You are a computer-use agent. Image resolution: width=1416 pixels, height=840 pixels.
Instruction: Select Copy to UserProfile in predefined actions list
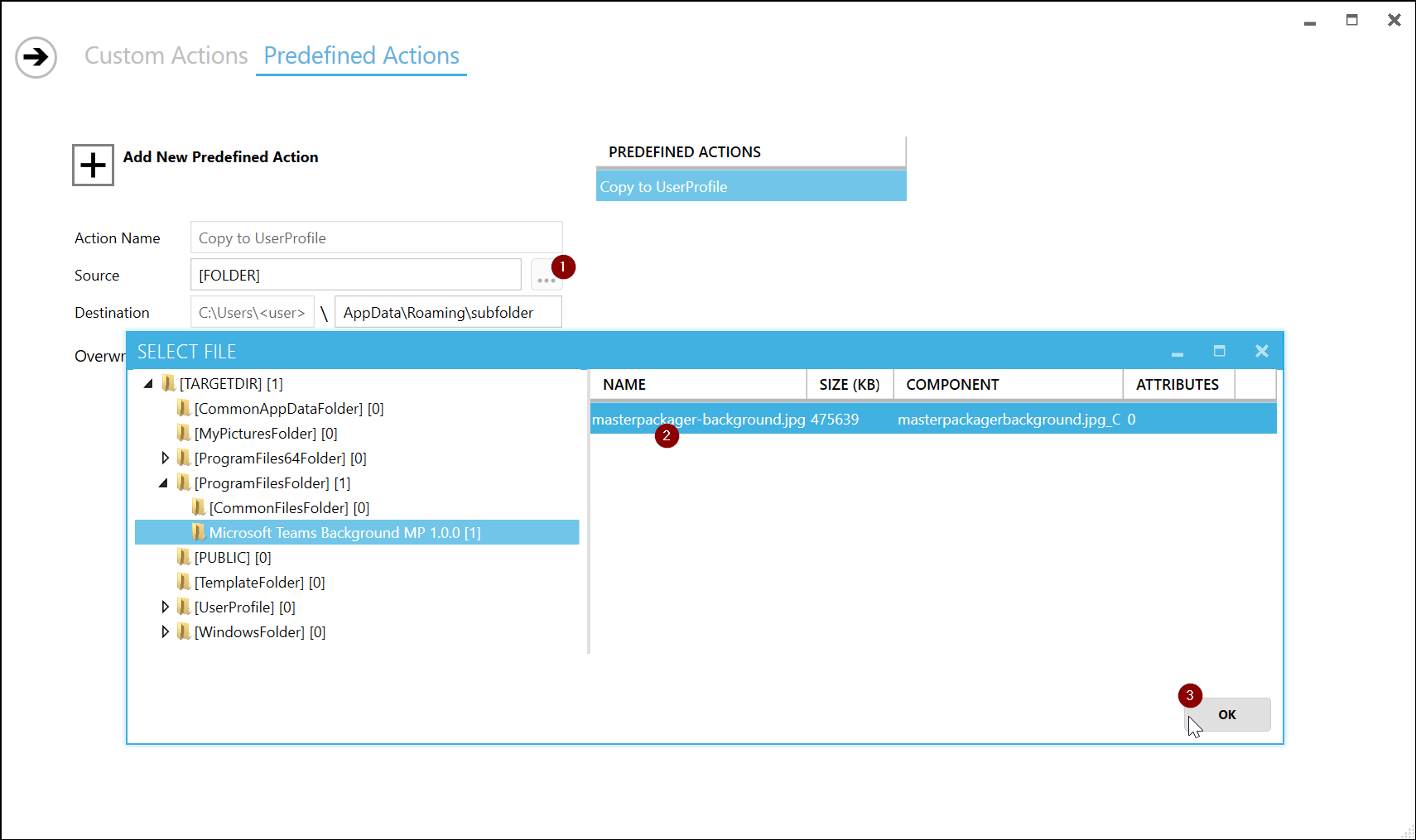[x=751, y=187]
